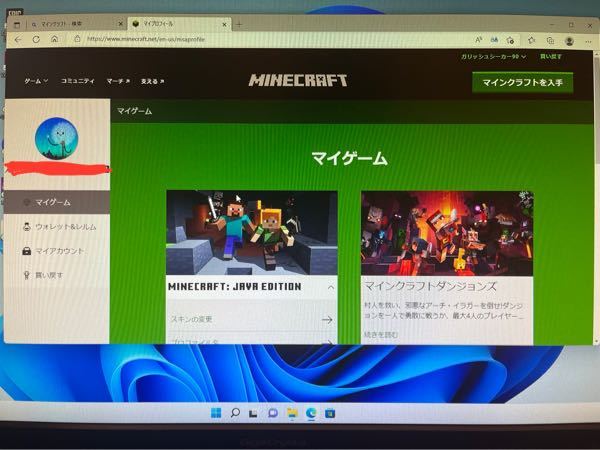Image resolution: width=600 pixels, height=450 pixels.
Task: Click the MINECRAFT: JAVA EDITION title
Action: click(x=235, y=286)
